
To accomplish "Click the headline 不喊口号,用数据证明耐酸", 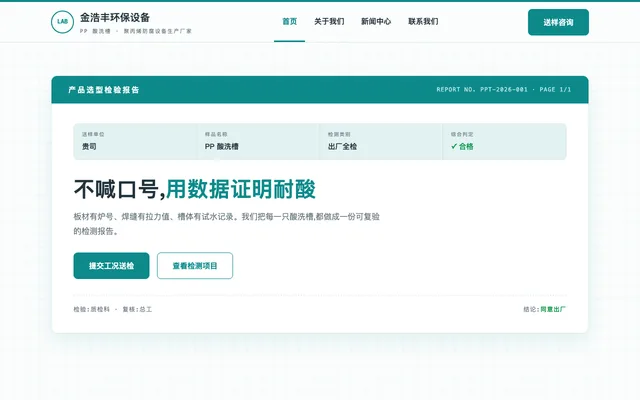I will [195, 189].
